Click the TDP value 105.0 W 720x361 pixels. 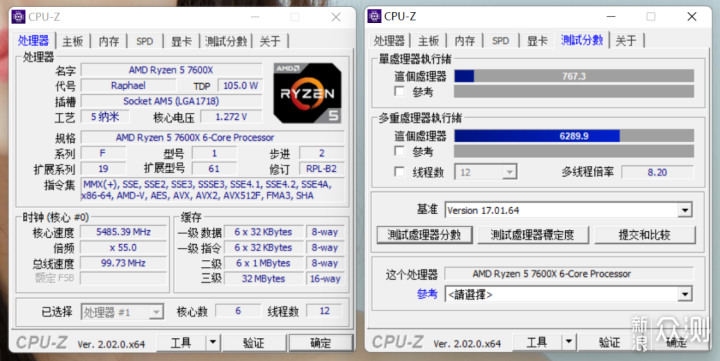point(240,85)
